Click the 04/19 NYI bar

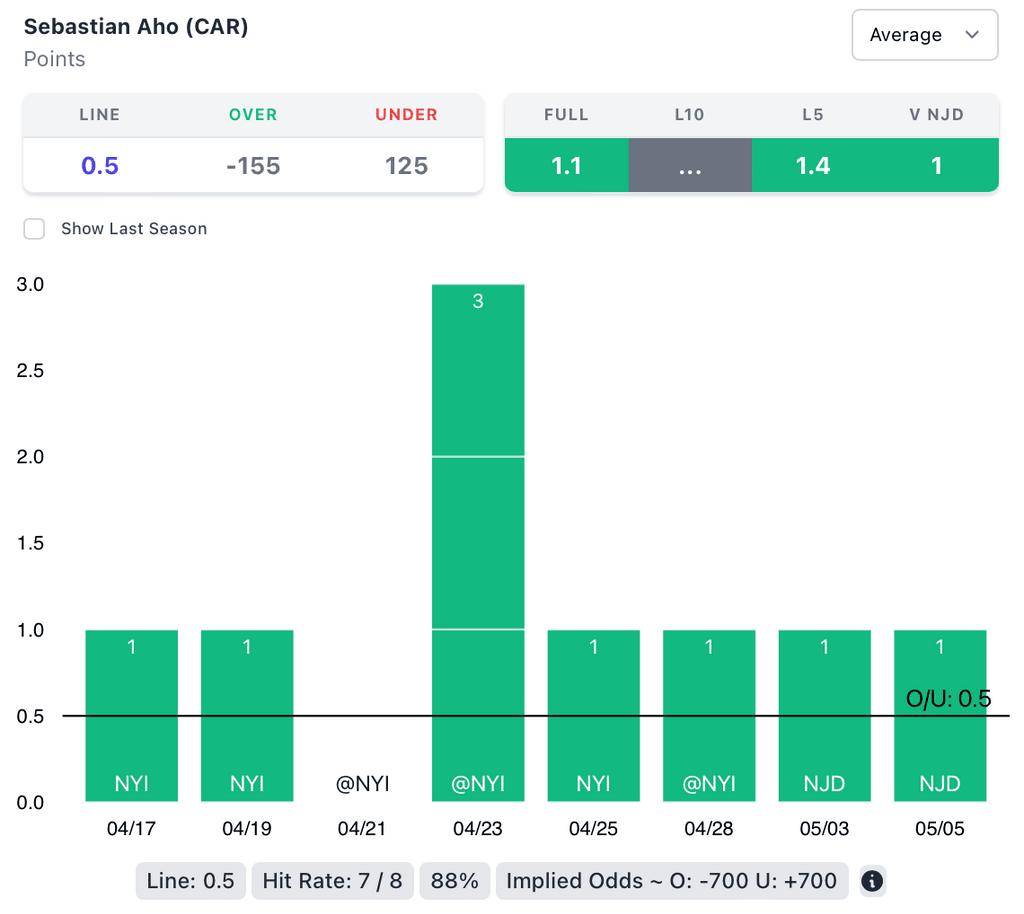tap(247, 716)
